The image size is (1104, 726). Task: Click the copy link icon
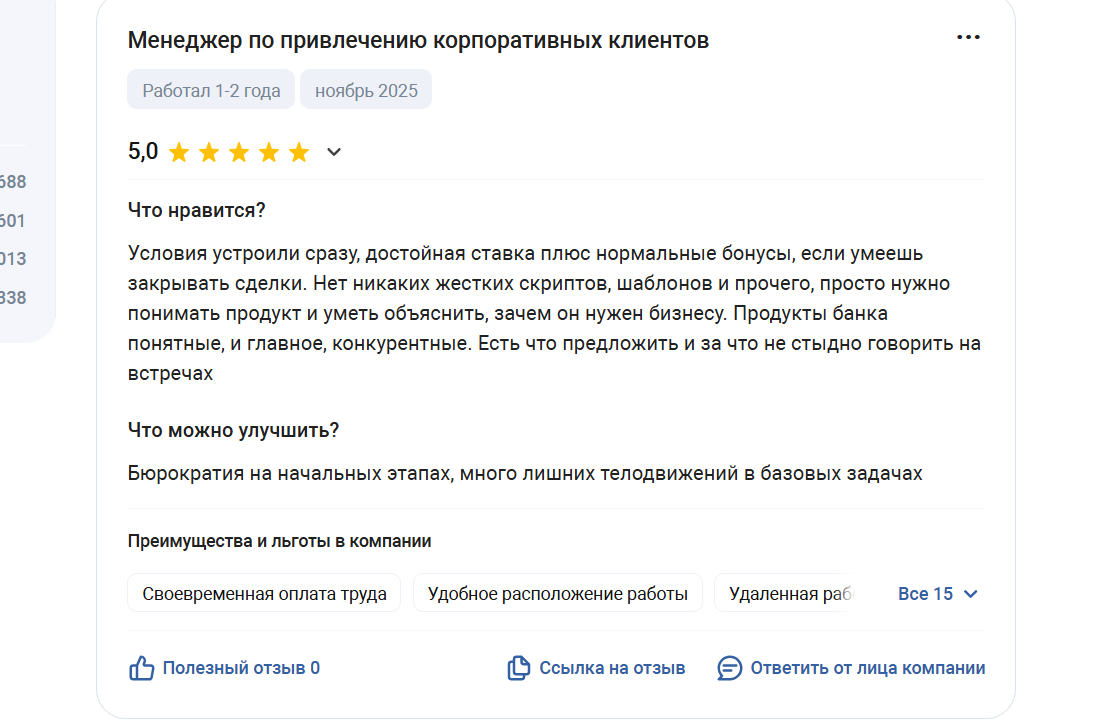[519, 668]
